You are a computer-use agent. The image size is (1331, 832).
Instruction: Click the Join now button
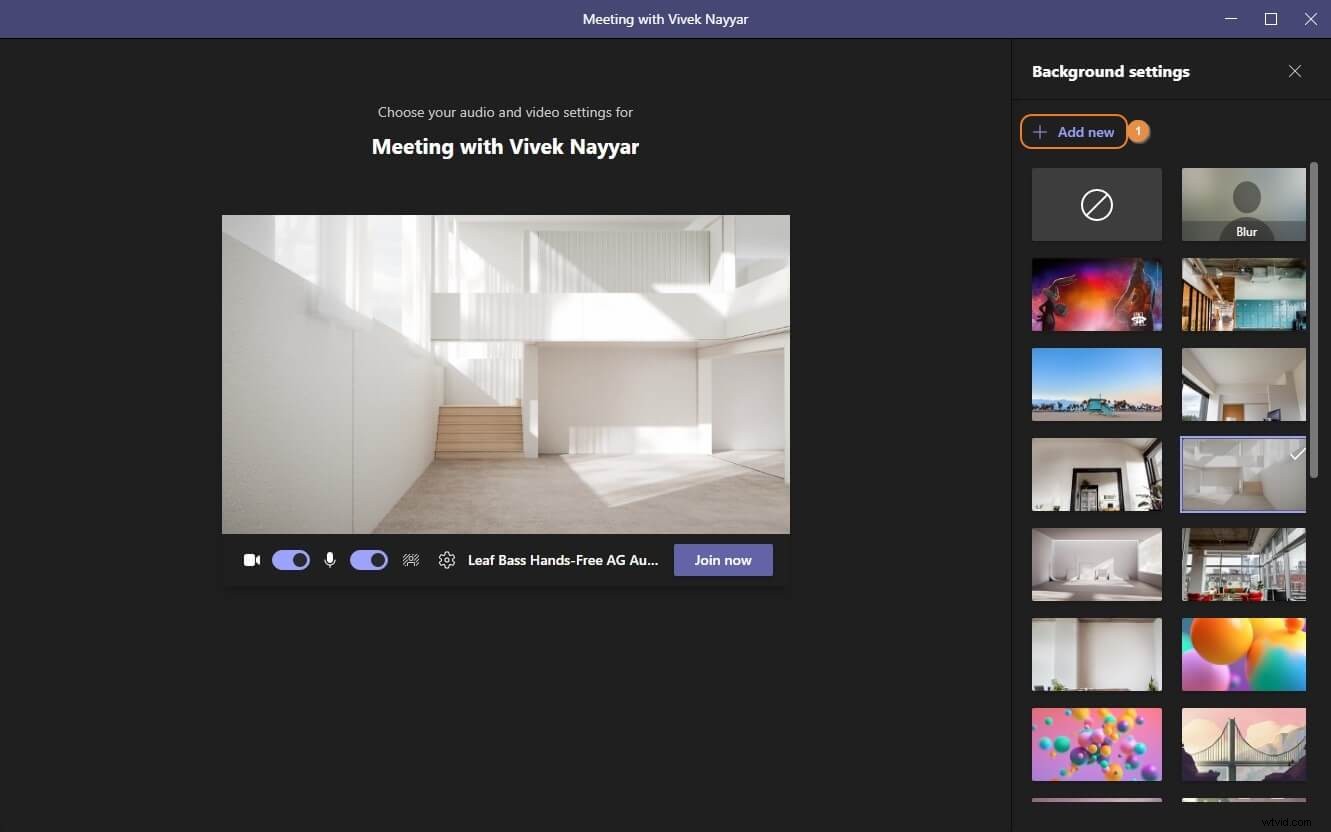(x=722, y=560)
